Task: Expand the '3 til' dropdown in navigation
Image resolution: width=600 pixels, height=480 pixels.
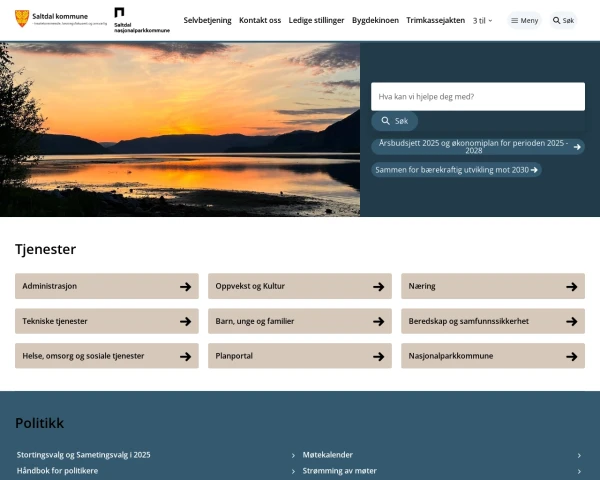Action: point(482,21)
